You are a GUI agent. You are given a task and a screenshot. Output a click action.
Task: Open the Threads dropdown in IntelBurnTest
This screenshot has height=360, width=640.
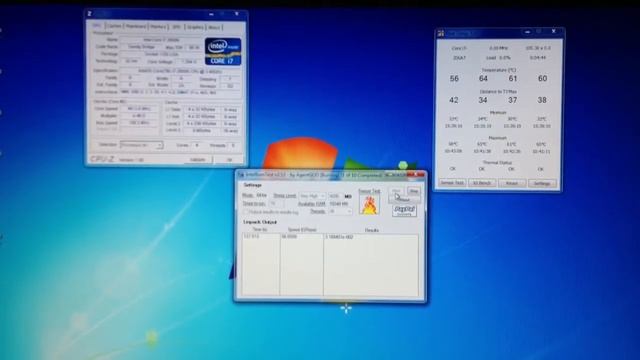340,211
